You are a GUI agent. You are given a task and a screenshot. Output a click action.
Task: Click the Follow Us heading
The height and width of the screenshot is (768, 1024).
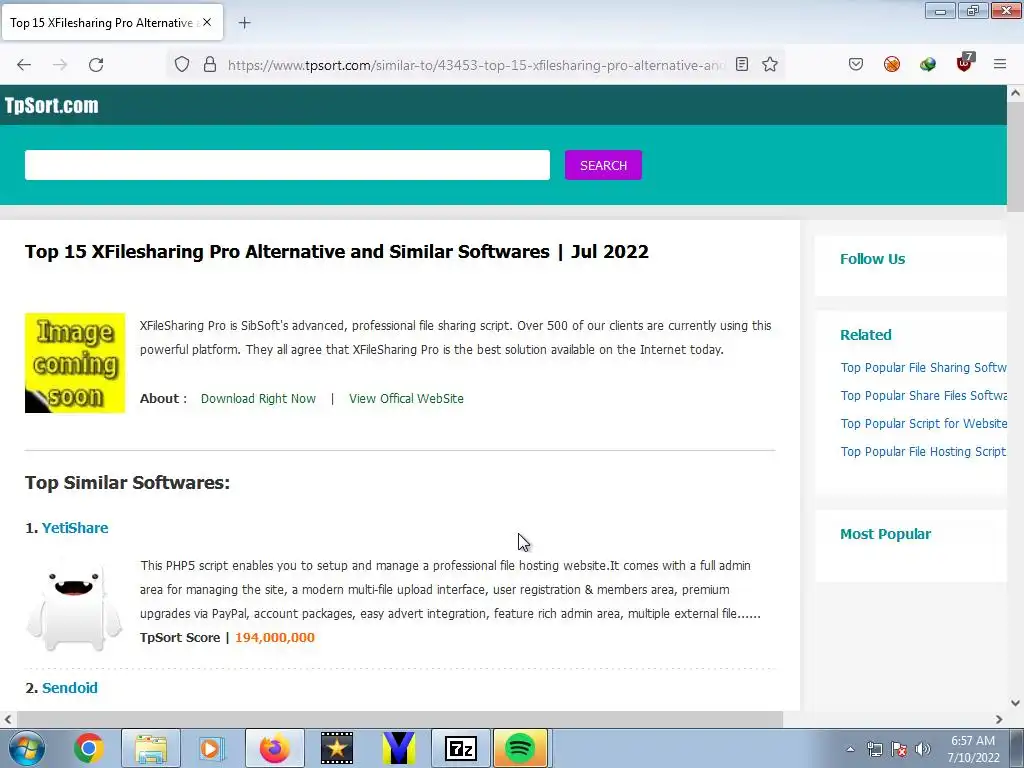tap(872, 259)
